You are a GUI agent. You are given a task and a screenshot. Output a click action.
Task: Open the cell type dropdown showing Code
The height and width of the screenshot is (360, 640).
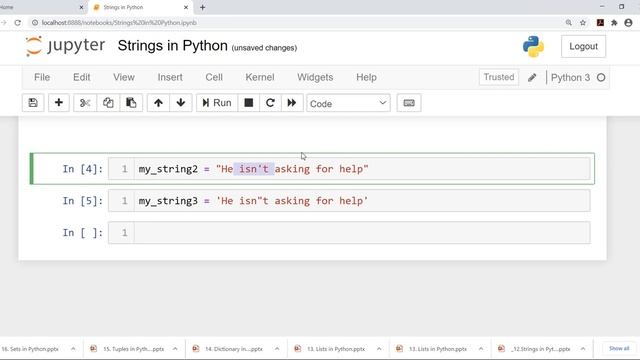[x=348, y=103]
